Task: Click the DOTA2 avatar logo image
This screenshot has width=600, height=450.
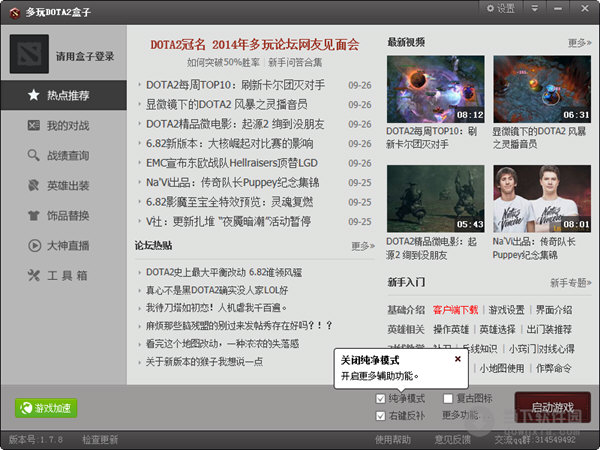Action: click(x=29, y=54)
